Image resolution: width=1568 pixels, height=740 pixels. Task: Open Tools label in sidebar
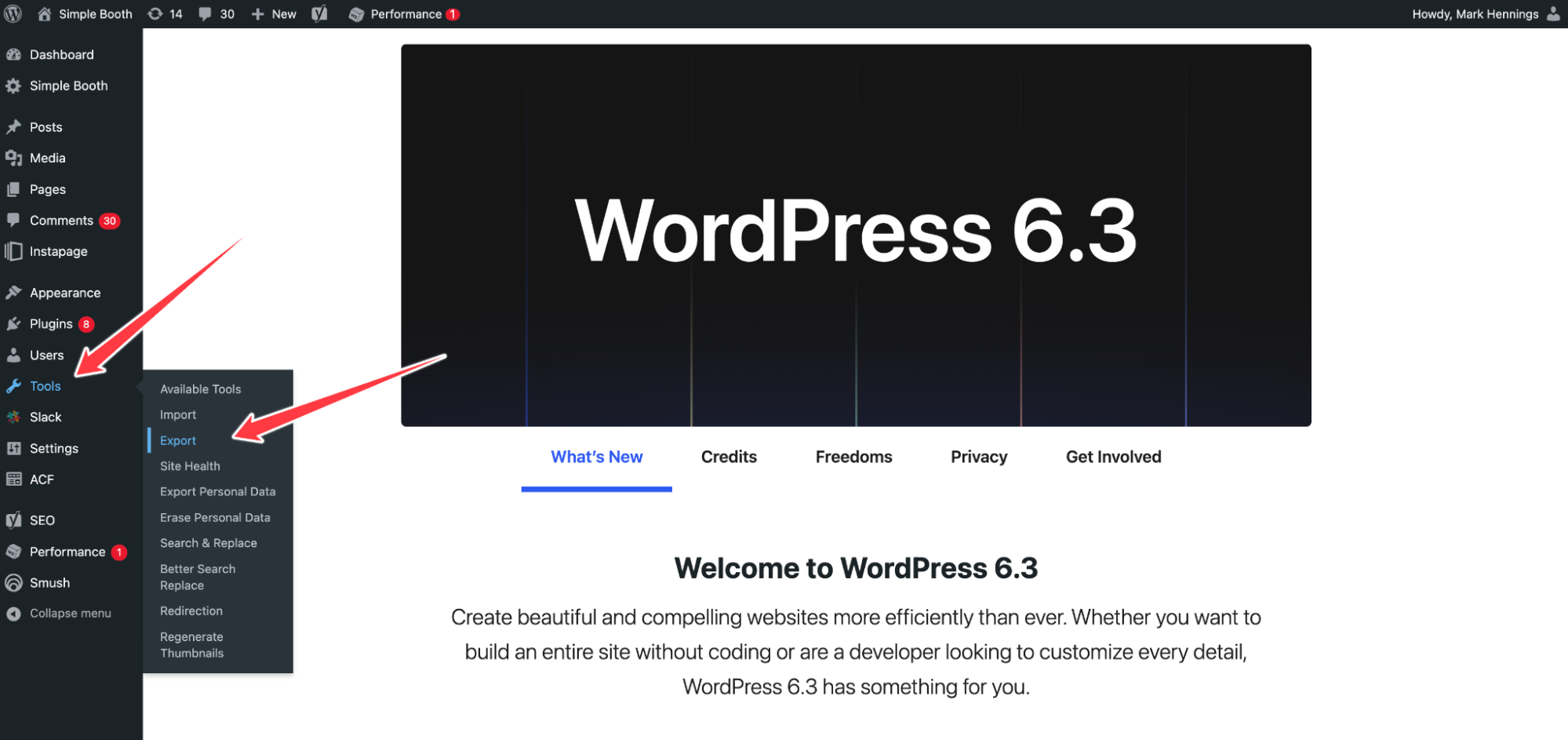(x=45, y=386)
